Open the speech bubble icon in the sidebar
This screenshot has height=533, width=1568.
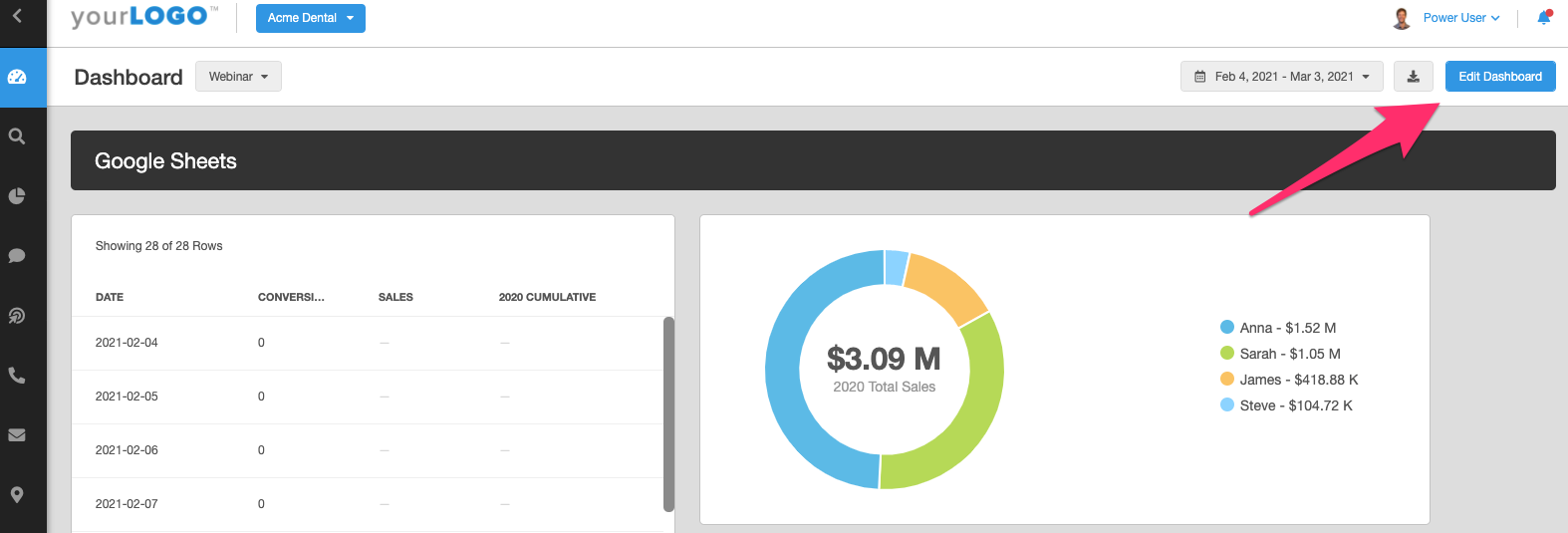[17, 256]
